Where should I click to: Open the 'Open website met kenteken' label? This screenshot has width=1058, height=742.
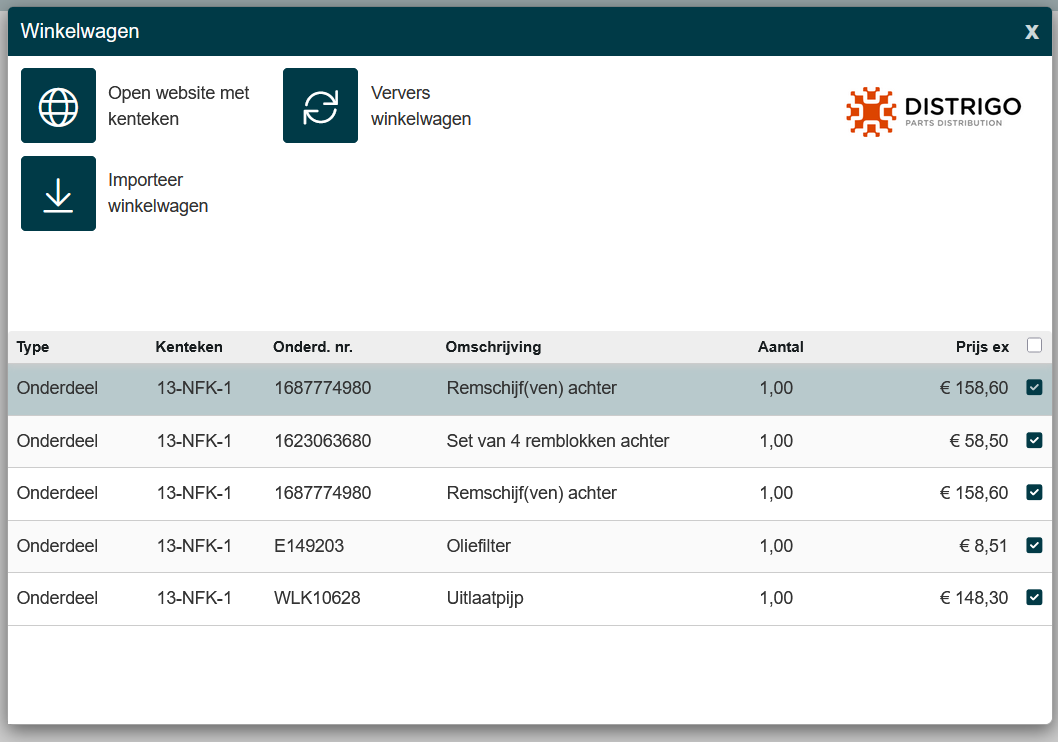tap(178, 106)
